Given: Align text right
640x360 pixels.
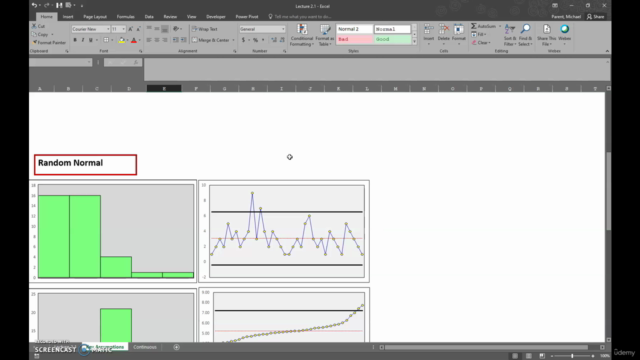Looking at the screenshot, I should pyautogui.click(x=165, y=40).
